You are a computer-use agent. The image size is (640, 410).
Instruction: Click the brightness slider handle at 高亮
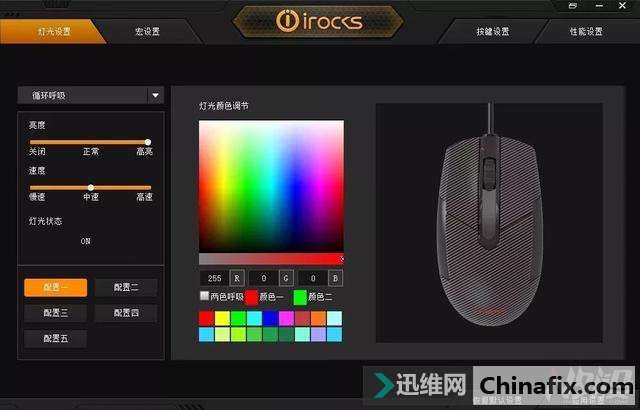click(x=148, y=142)
